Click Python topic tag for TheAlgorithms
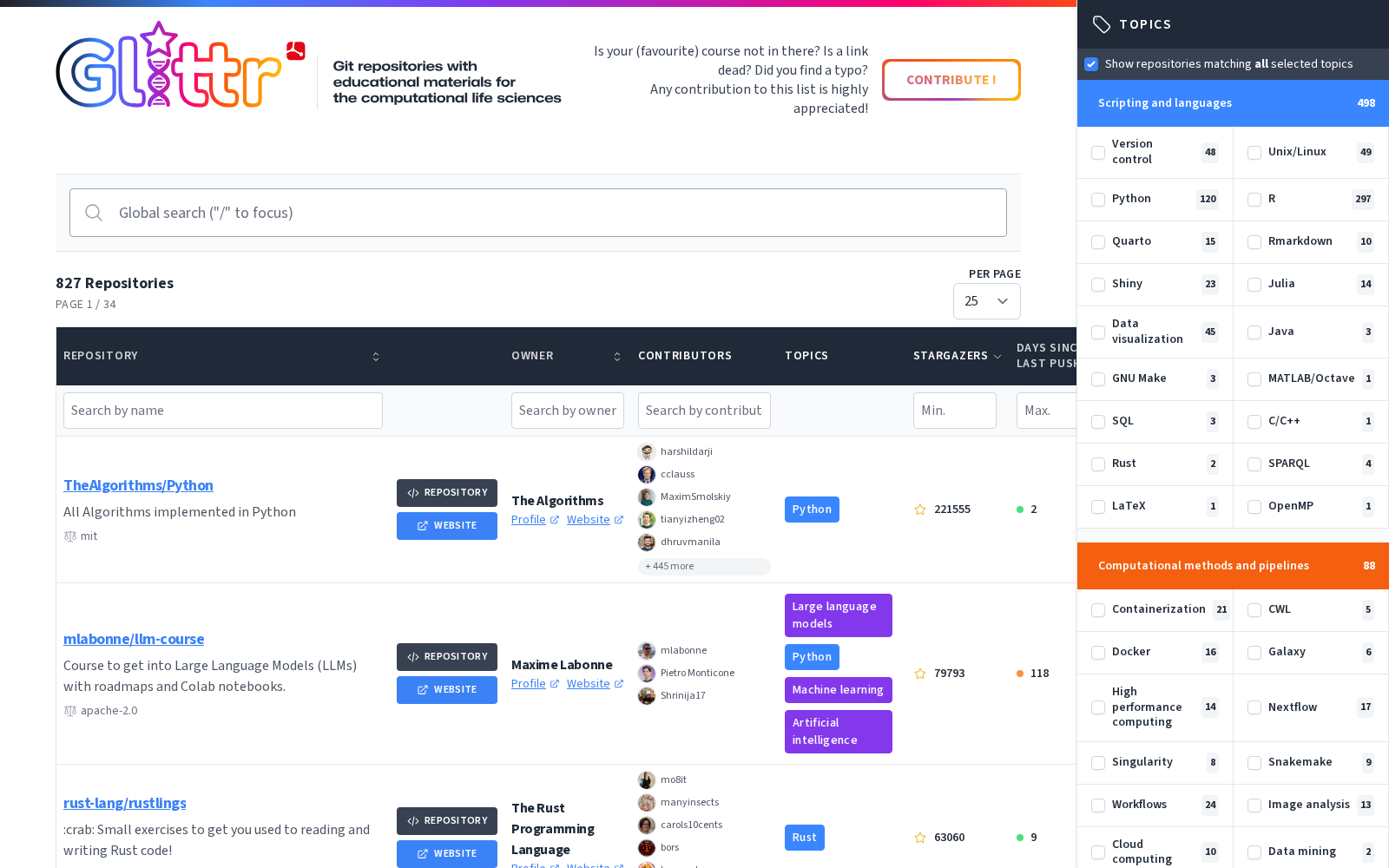The image size is (1389, 868). click(x=812, y=510)
